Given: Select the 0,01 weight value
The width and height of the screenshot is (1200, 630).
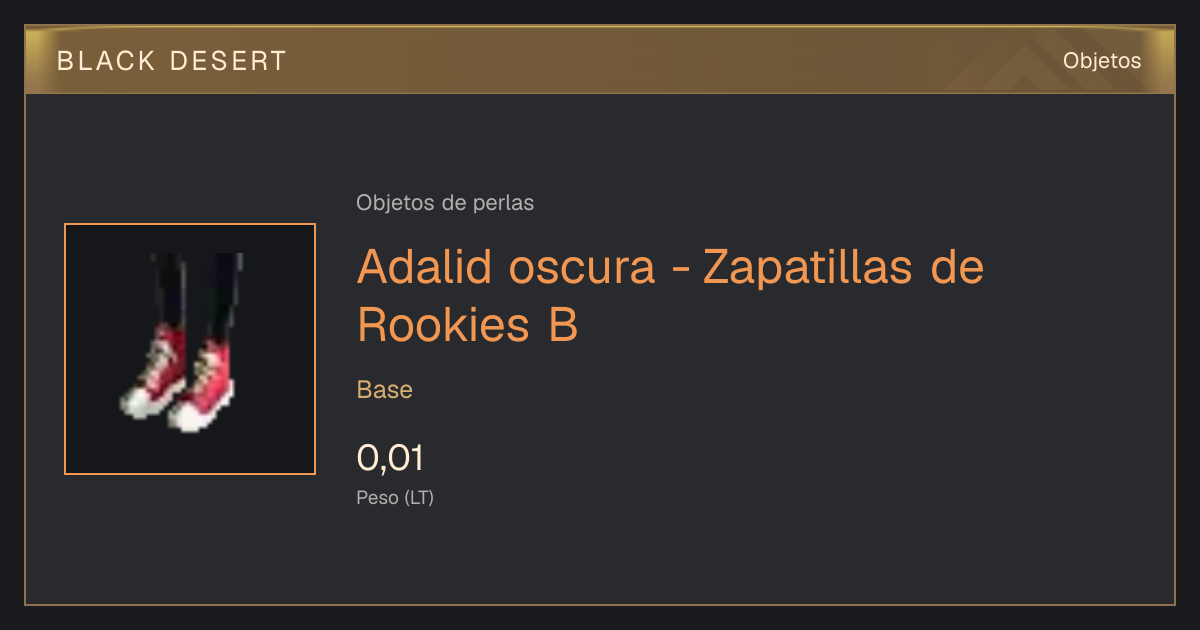Looking at the screenshot, I should click(391, 458).
